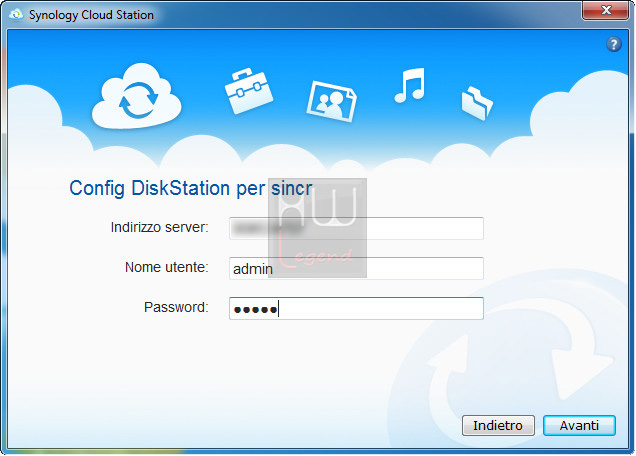Screen dimensions: 636x456
Task: Click the photo icon in banner
Action: pyautogui.click(x=331, y=101)
